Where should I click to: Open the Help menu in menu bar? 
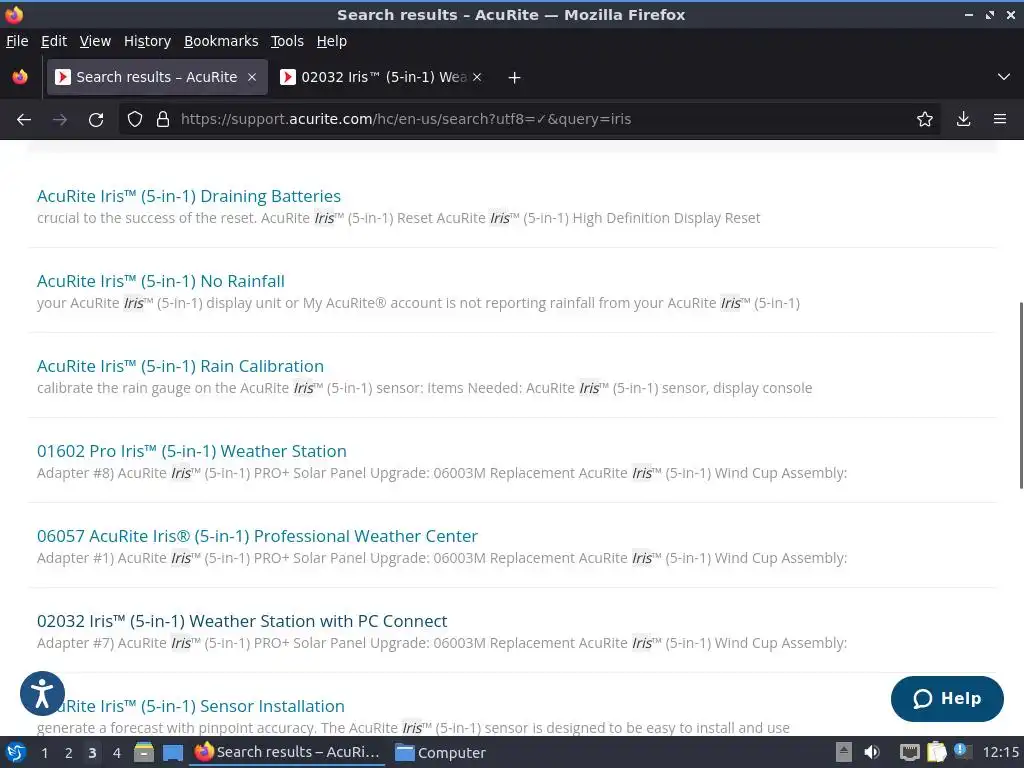pos(332,41)
